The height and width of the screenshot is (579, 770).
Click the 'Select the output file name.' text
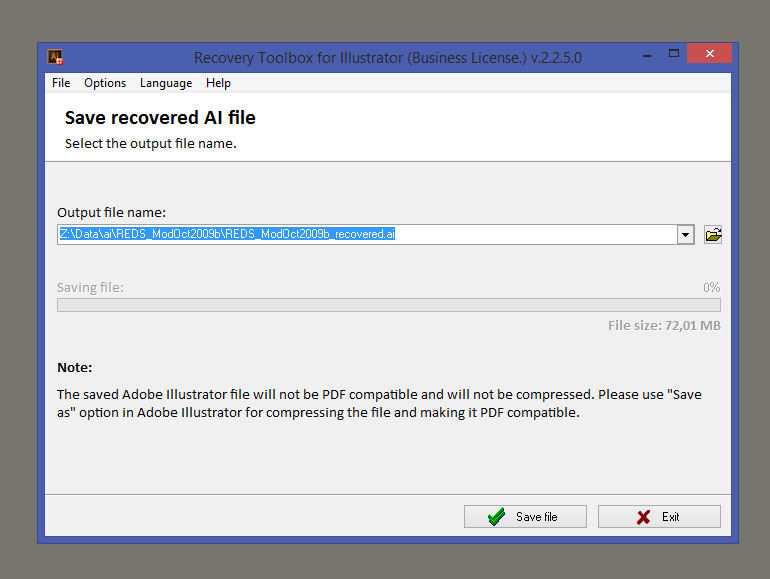pos(151,143)
